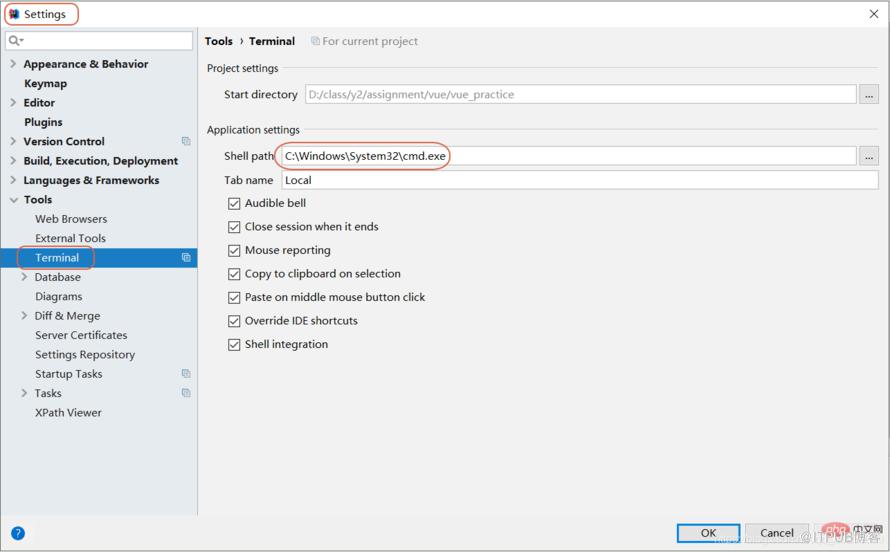Expand the Tasks subsection arrow
This screenshot has width=890, height=552.
click(24, 393)
